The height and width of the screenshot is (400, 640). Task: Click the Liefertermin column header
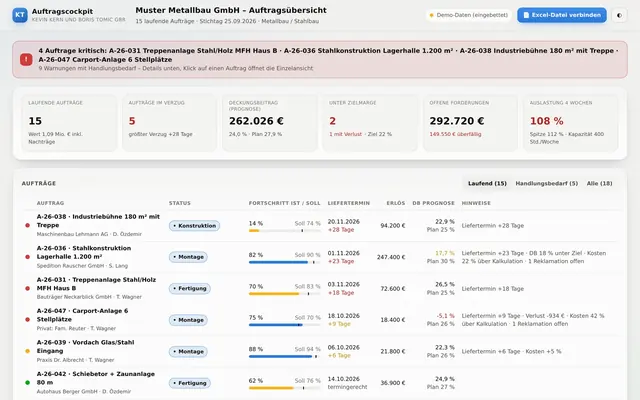349,203
